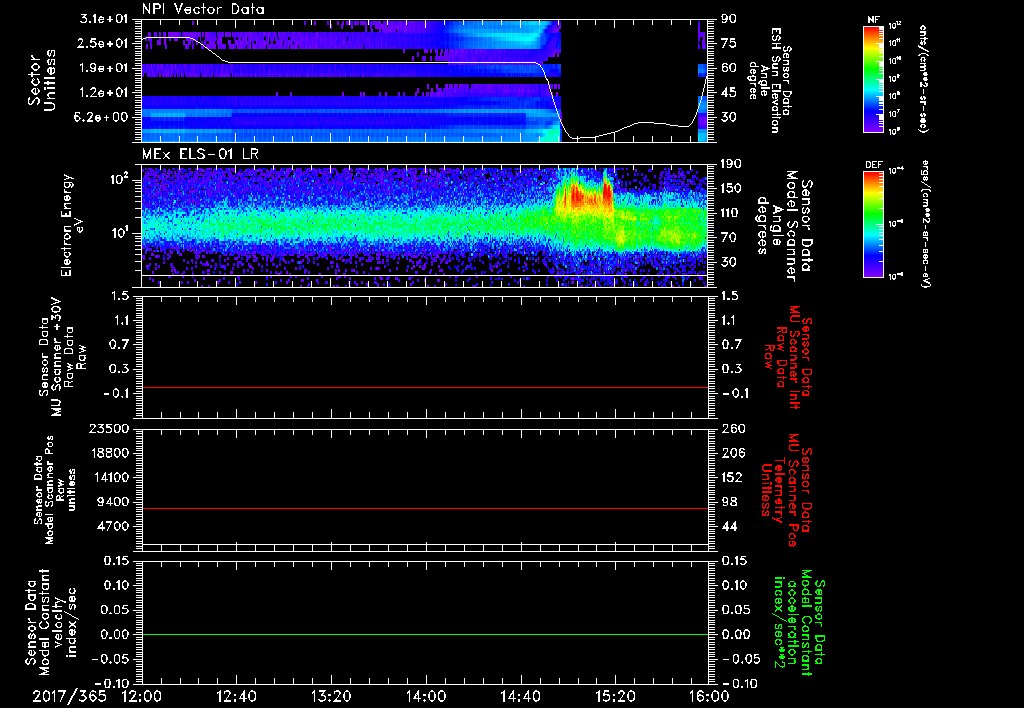Click the 2017/365 date label
The width and height of the screenshot is (1024, 708).
69,696
